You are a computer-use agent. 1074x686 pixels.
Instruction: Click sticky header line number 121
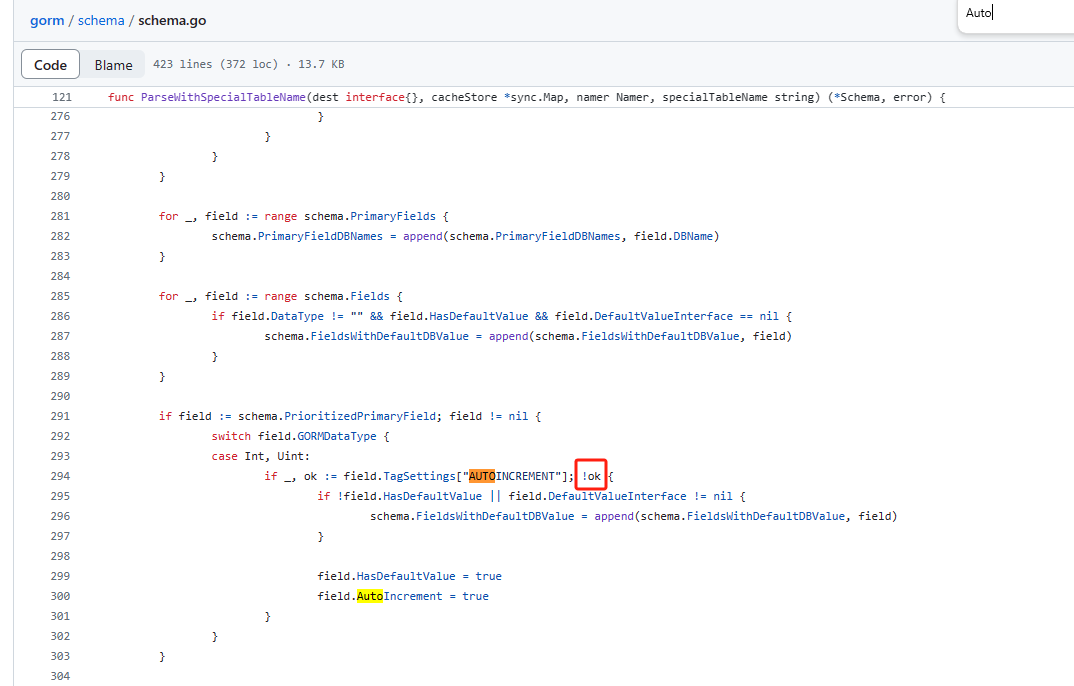(61, 97)
